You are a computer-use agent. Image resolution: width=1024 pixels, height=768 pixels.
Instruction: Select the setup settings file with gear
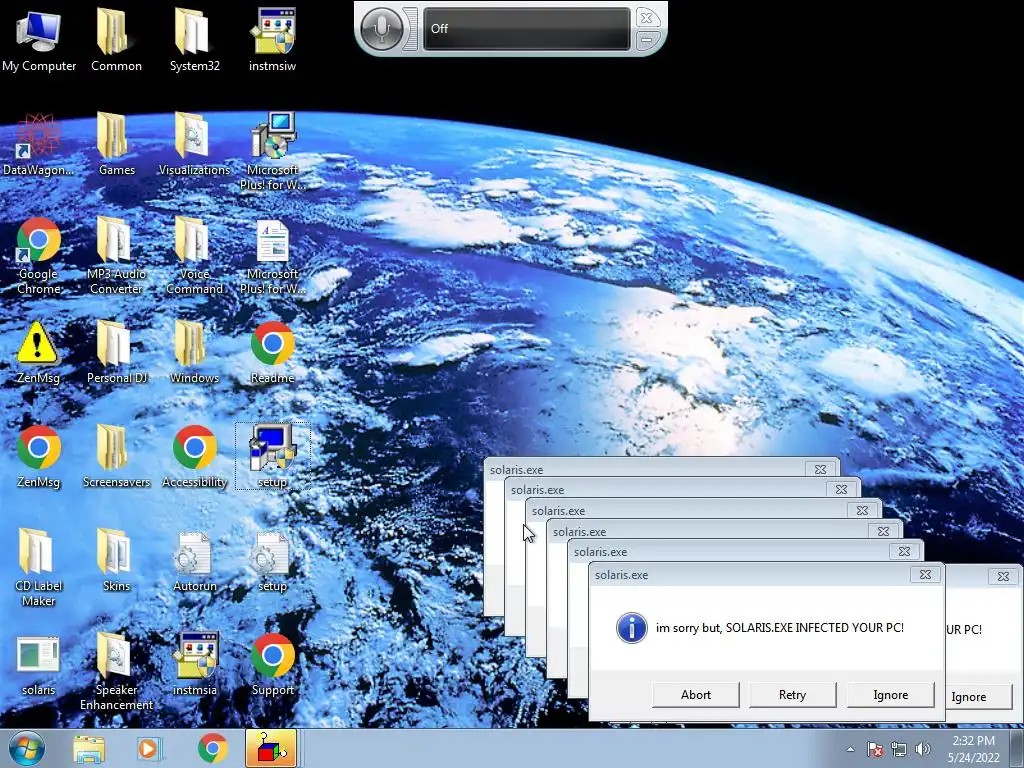pos(272,560)
